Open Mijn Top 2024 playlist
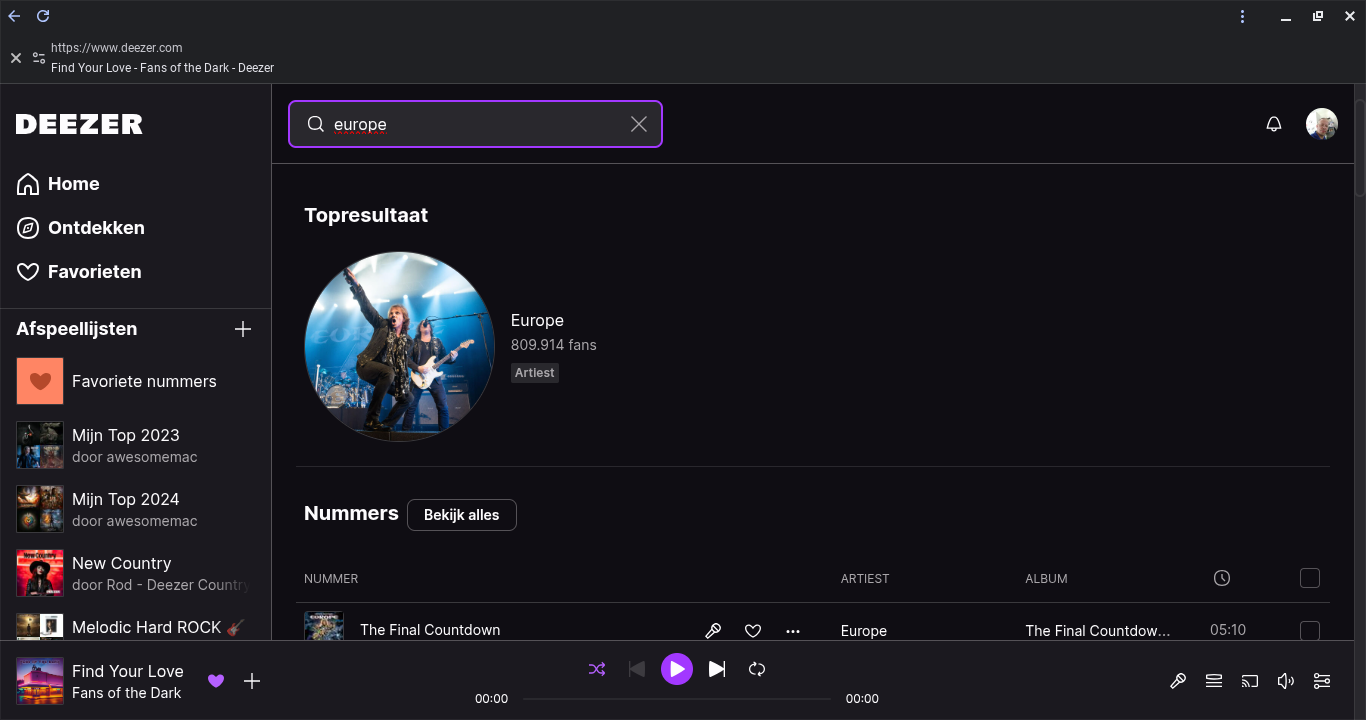Image resolution: width=1366 pixels, height=720 pixels. (135, 509)
